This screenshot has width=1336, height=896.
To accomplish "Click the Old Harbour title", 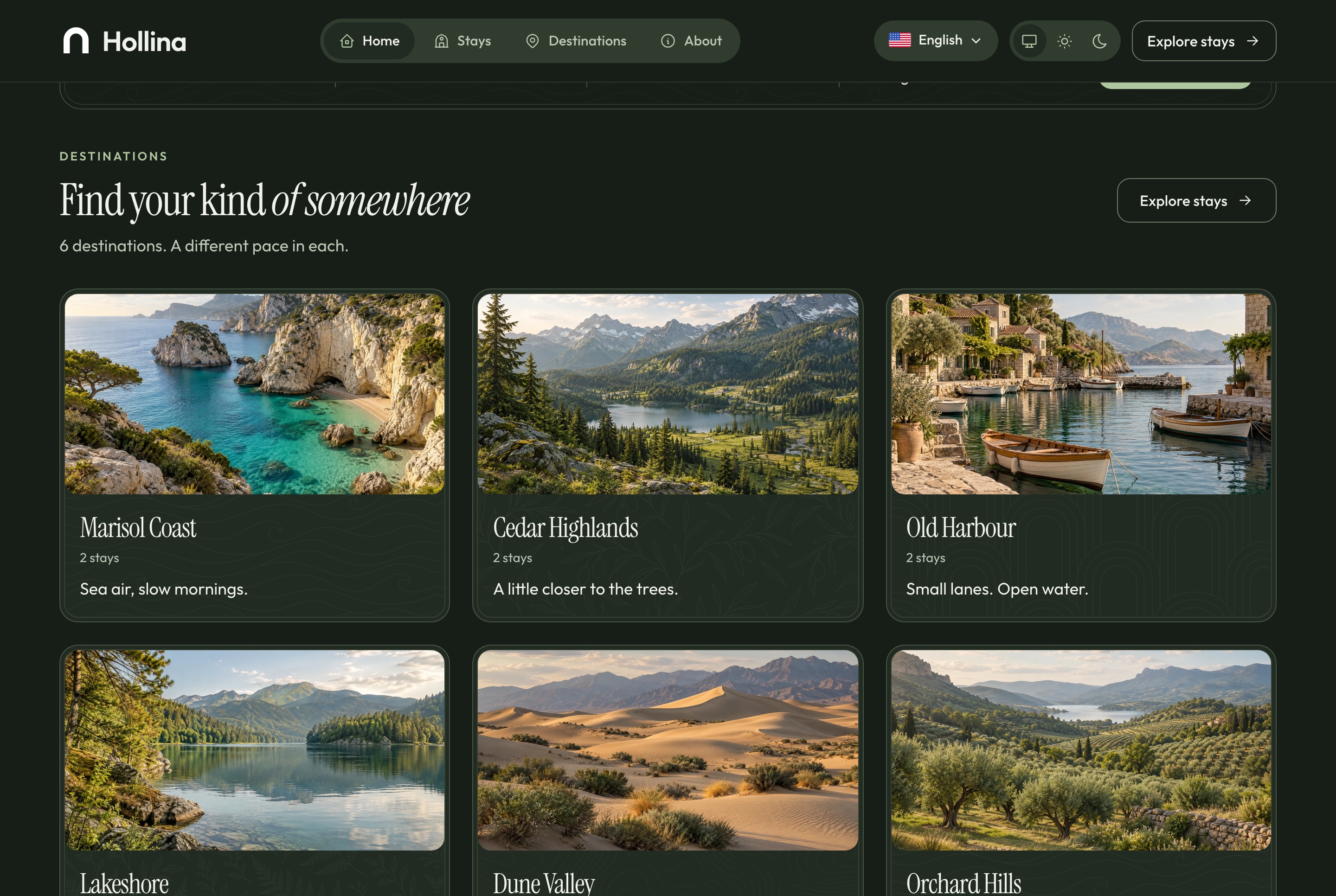I will click(961, 527).
